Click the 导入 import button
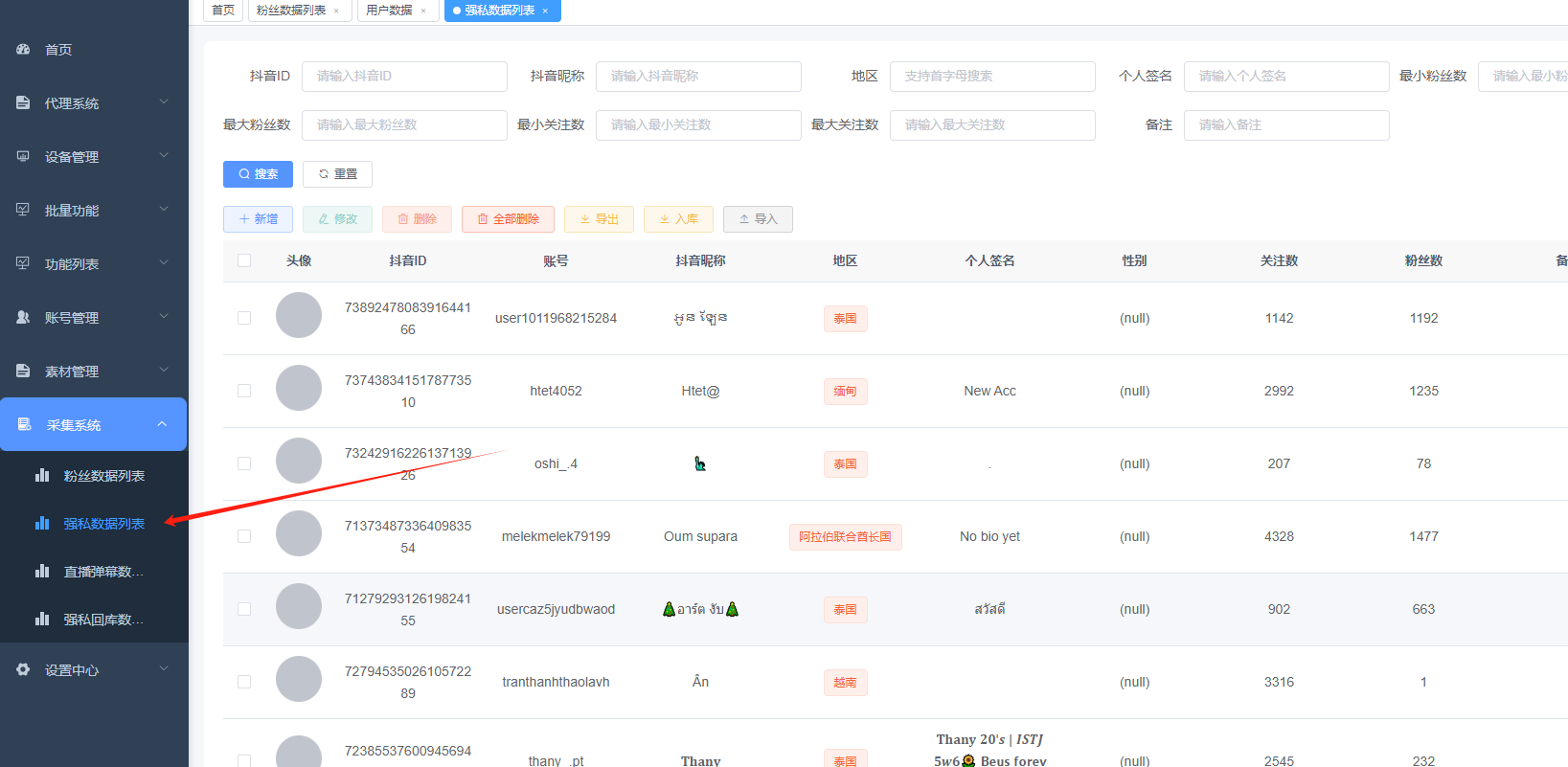1568x767 pixels. coord(758,219)
